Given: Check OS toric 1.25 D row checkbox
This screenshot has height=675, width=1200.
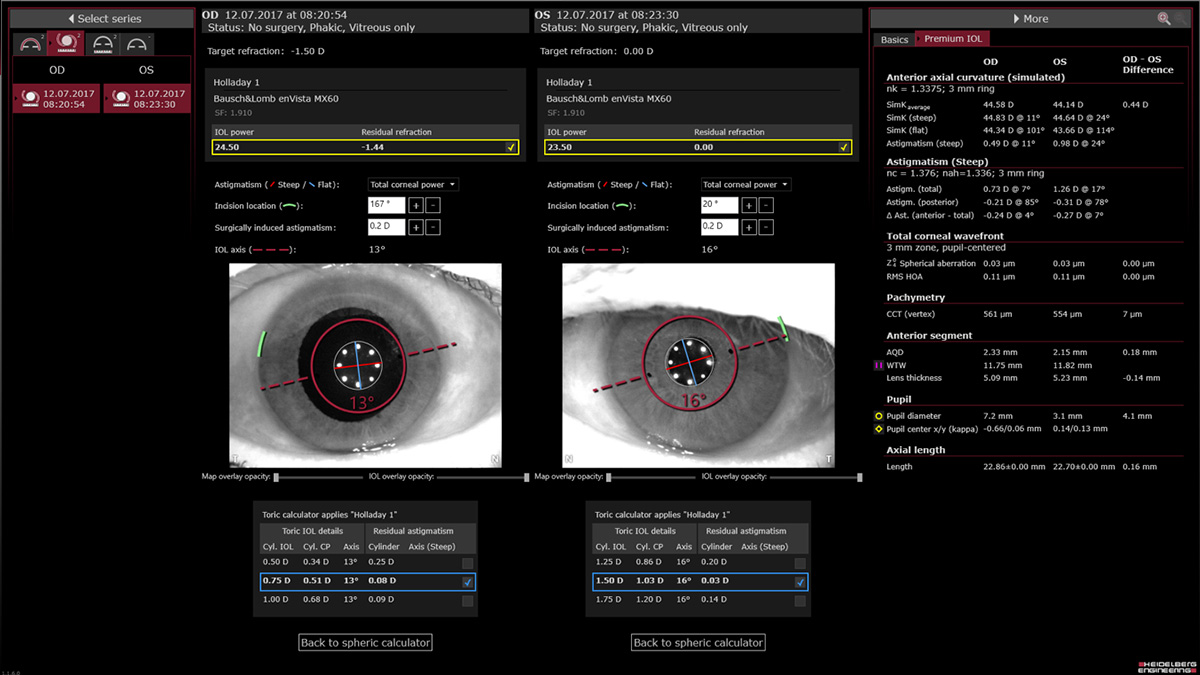Looking at the screenshot, I should [800, 564].
